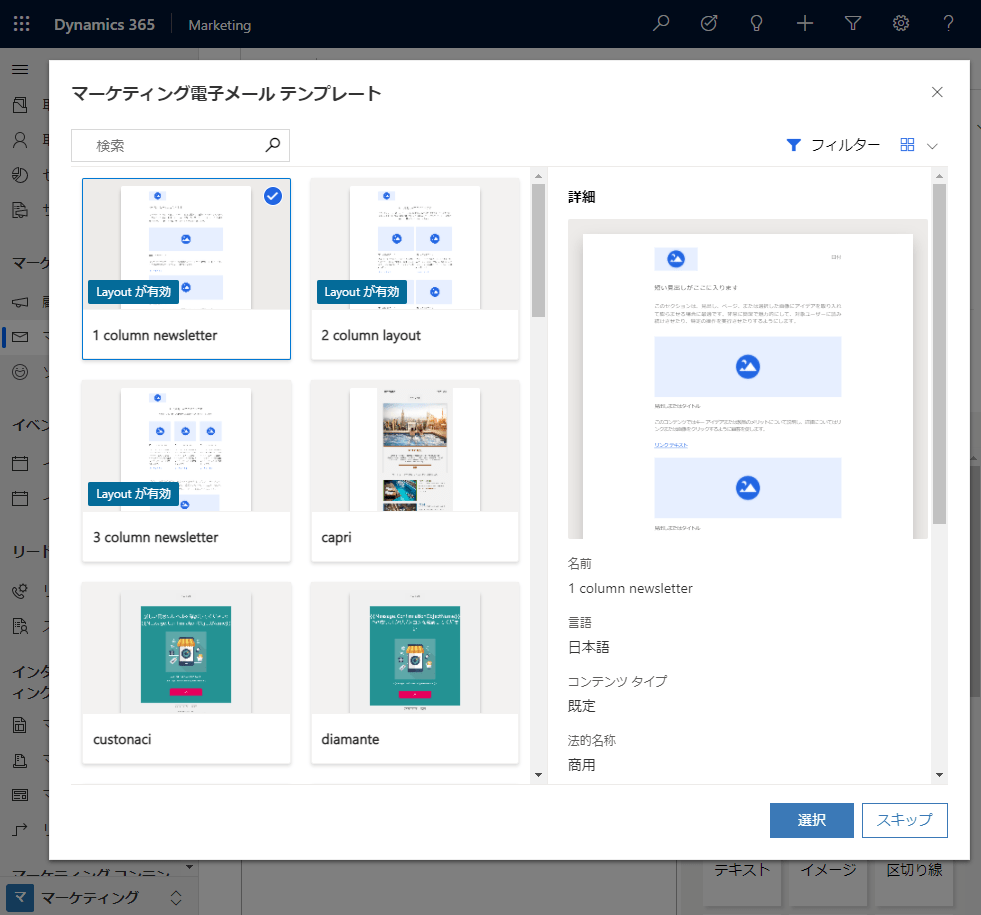Open the settings gear icon

click(x=901, y=24)
